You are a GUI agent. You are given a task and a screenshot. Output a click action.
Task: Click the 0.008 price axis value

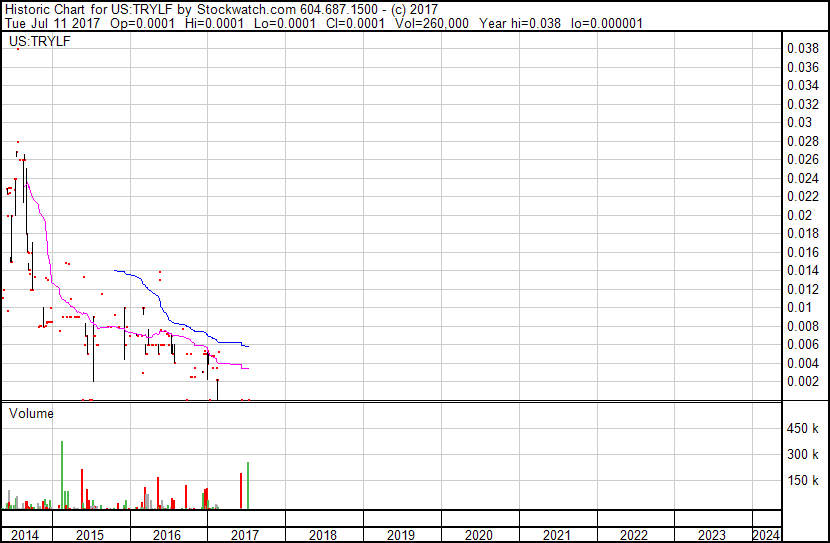point(803,327)
